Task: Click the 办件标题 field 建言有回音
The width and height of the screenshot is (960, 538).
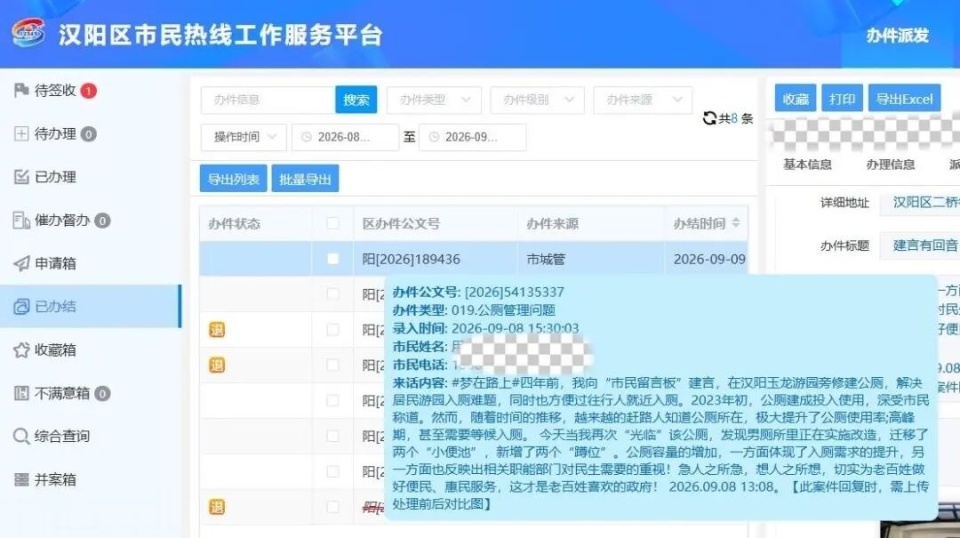Action: coord(920,245)
